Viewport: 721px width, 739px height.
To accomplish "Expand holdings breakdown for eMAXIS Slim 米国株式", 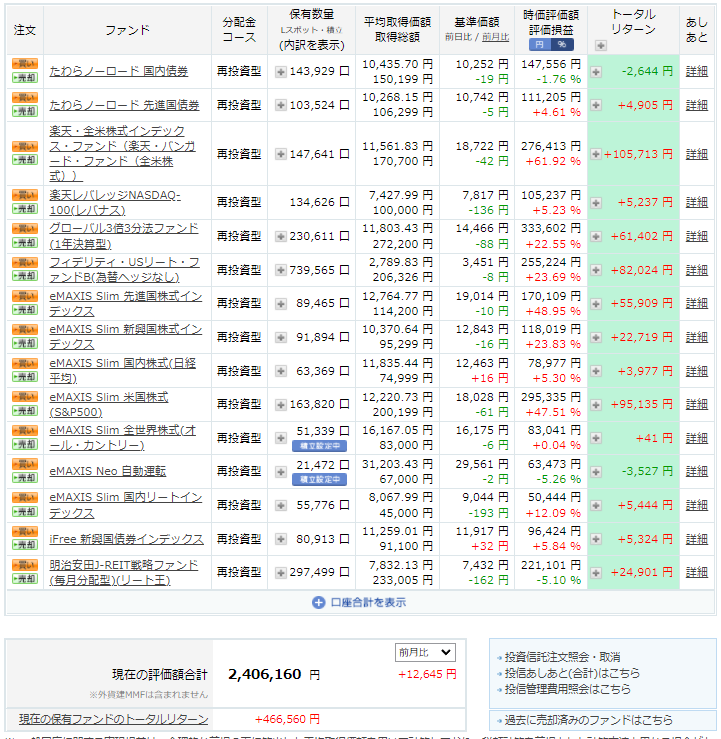I will point(281,404).
